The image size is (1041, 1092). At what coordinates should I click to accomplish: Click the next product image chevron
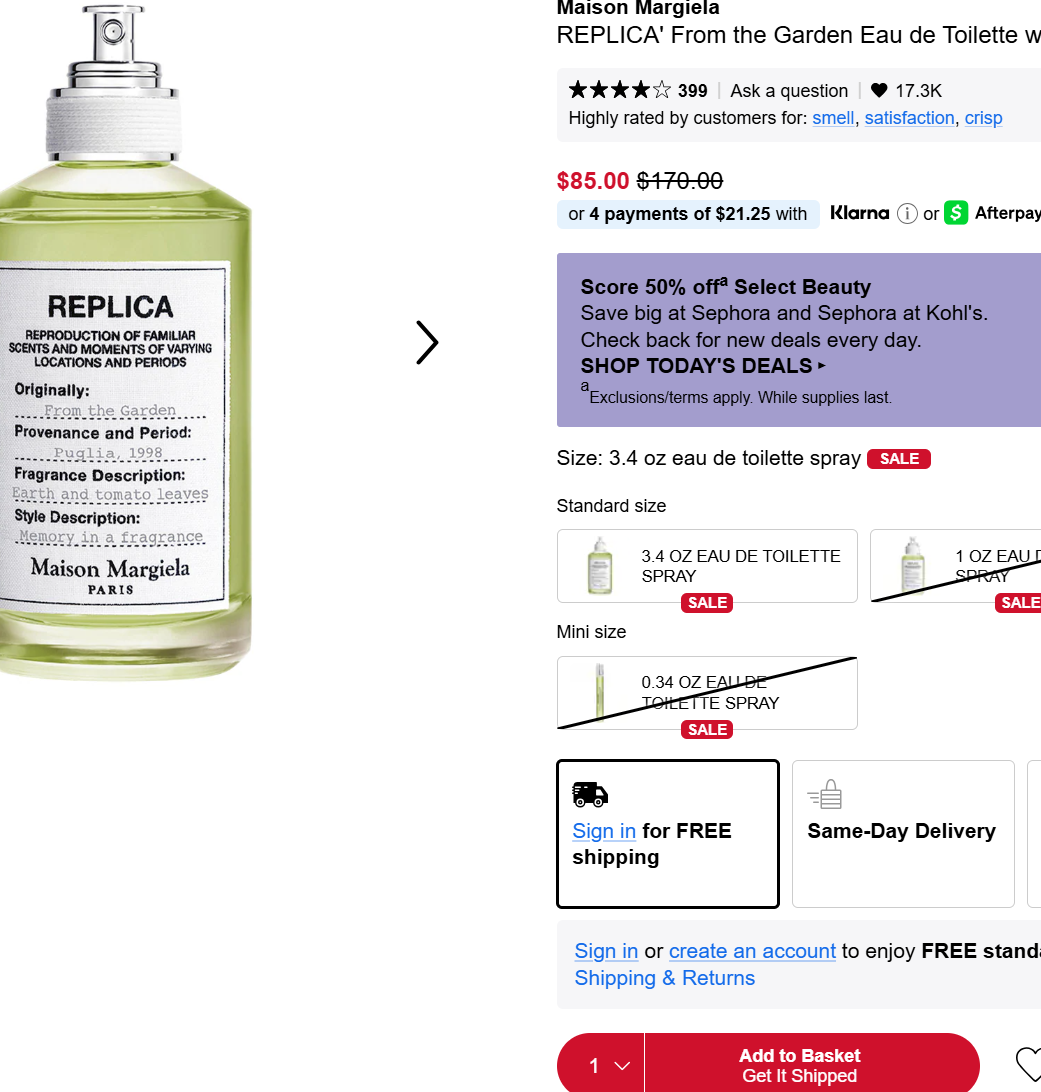[x=427, y=342]
